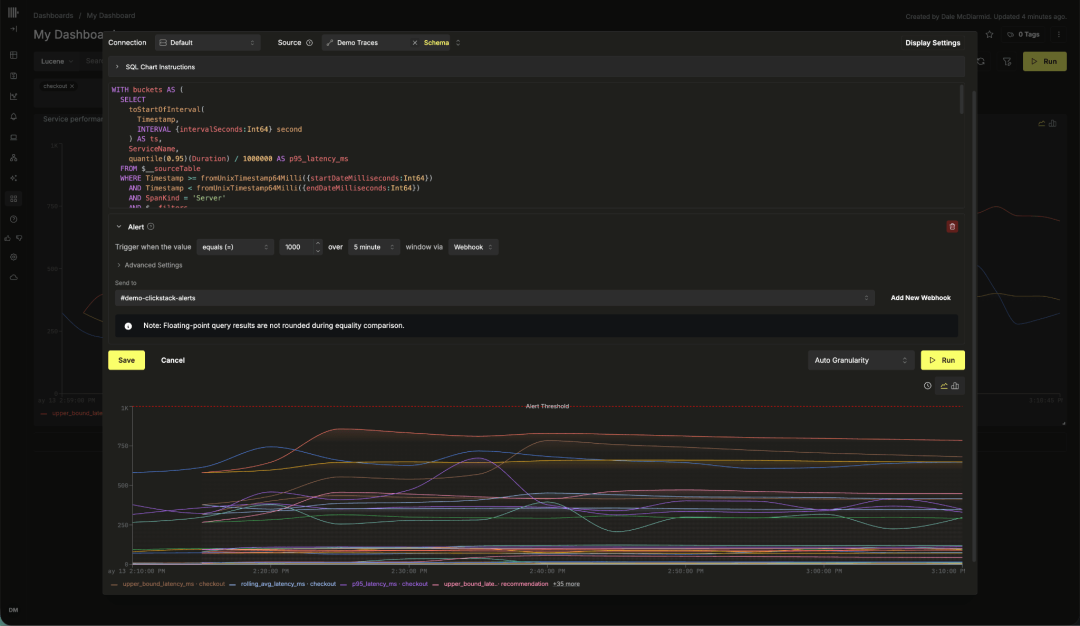Toggle upper_bound_late.. · recommendation legend series
The image size is (1080, 626).
pos(490,584)
